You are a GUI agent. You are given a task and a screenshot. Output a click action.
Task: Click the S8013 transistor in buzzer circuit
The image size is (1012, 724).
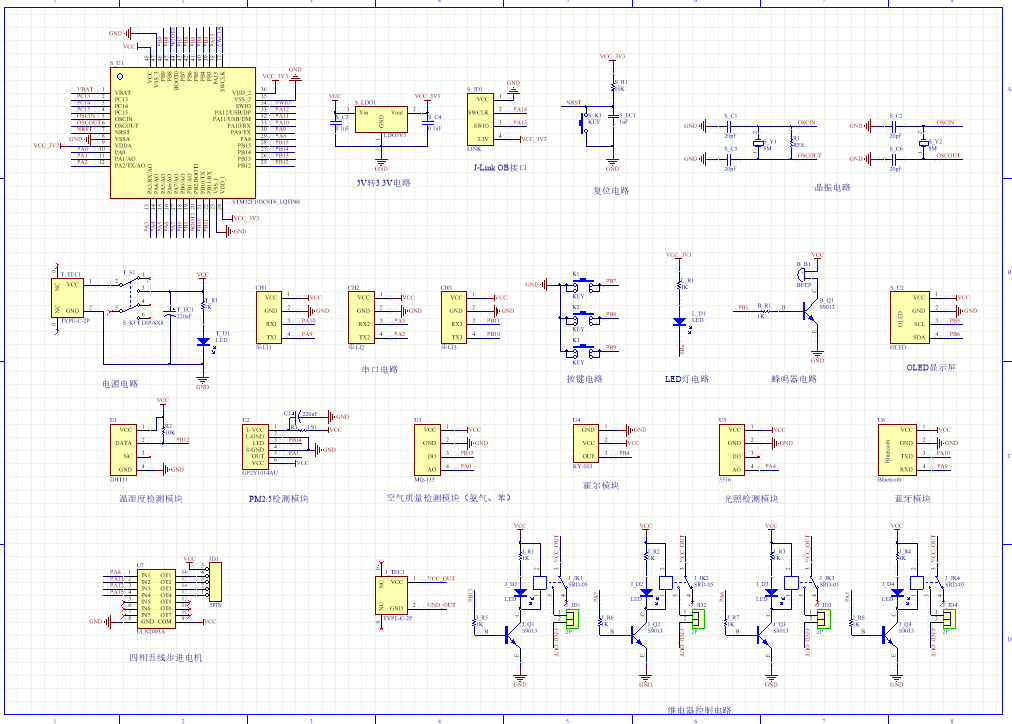coord(810,312)
